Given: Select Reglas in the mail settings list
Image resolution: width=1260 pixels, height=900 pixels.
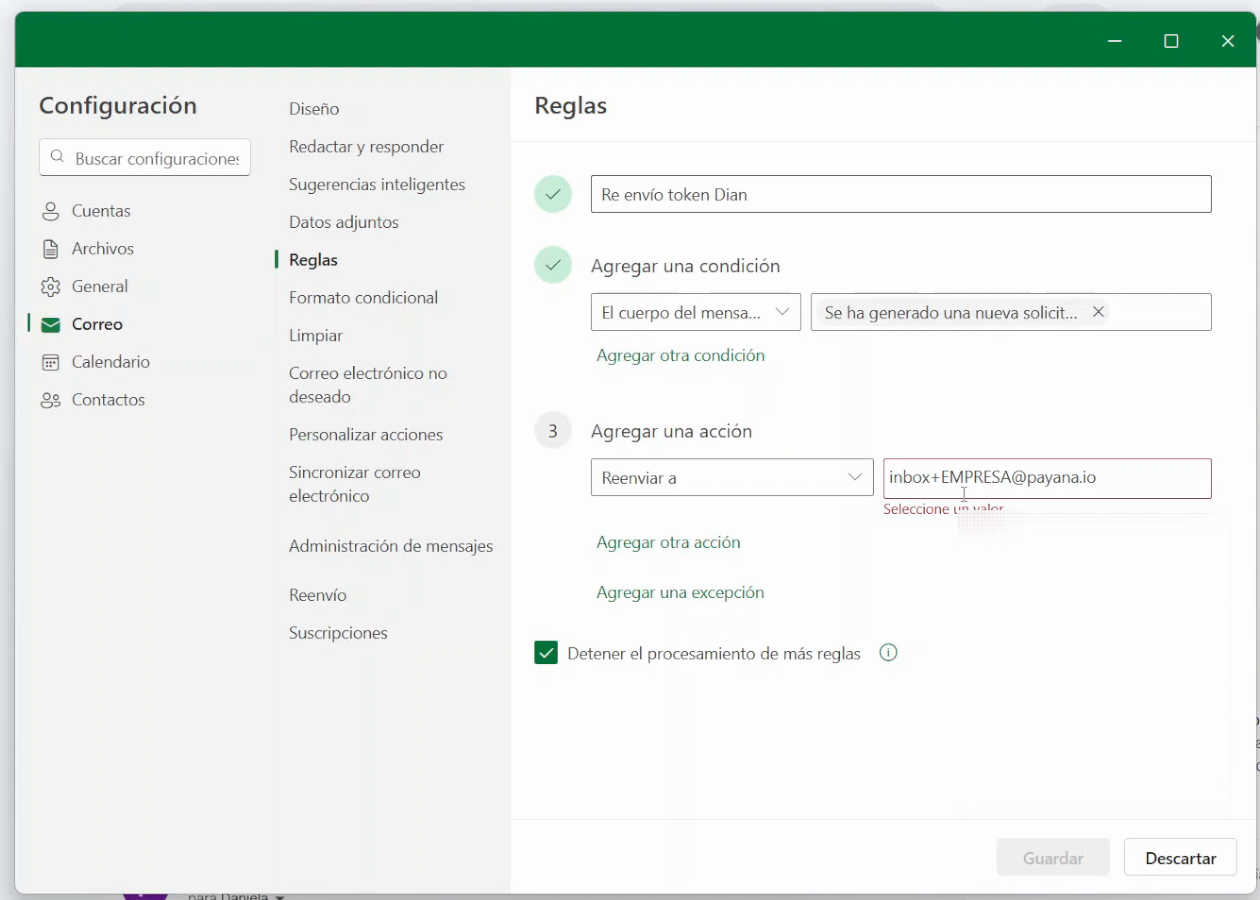Looking at the screenshot, I should point(313,260).
